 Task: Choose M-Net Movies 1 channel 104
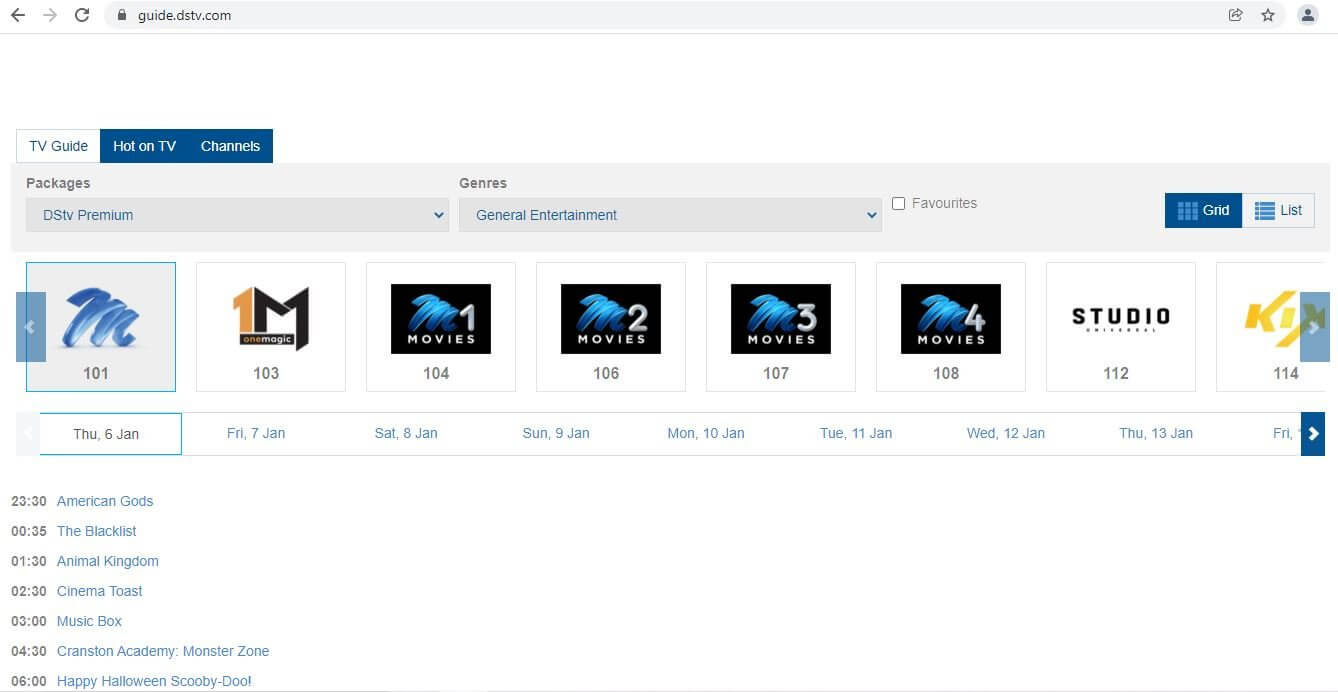pos(441,327)
